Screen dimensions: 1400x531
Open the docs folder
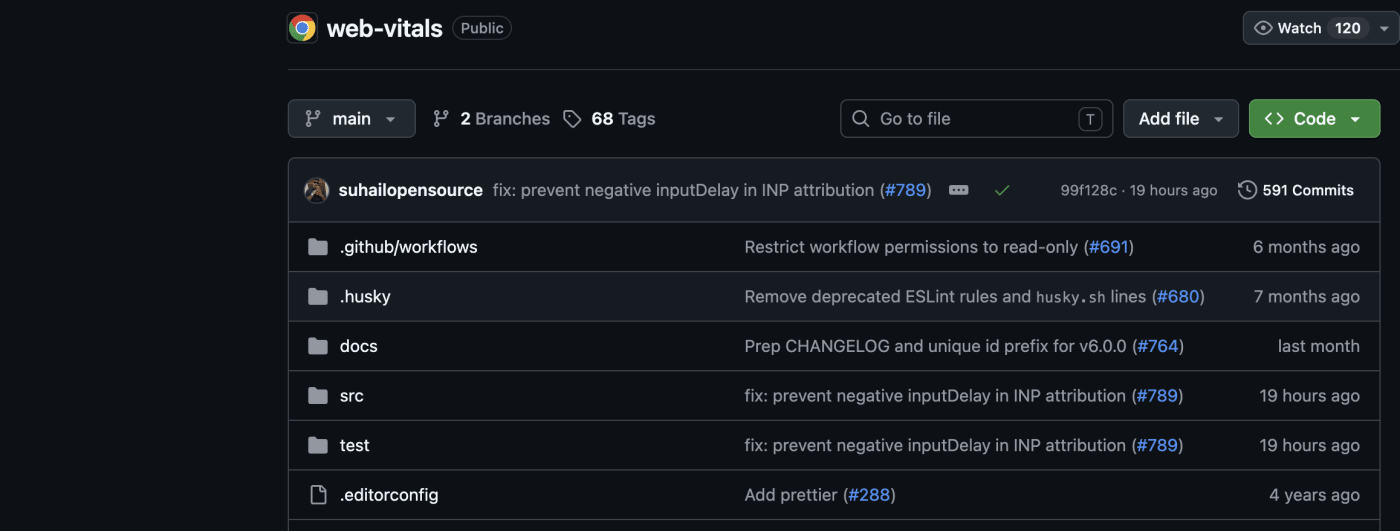359,347
